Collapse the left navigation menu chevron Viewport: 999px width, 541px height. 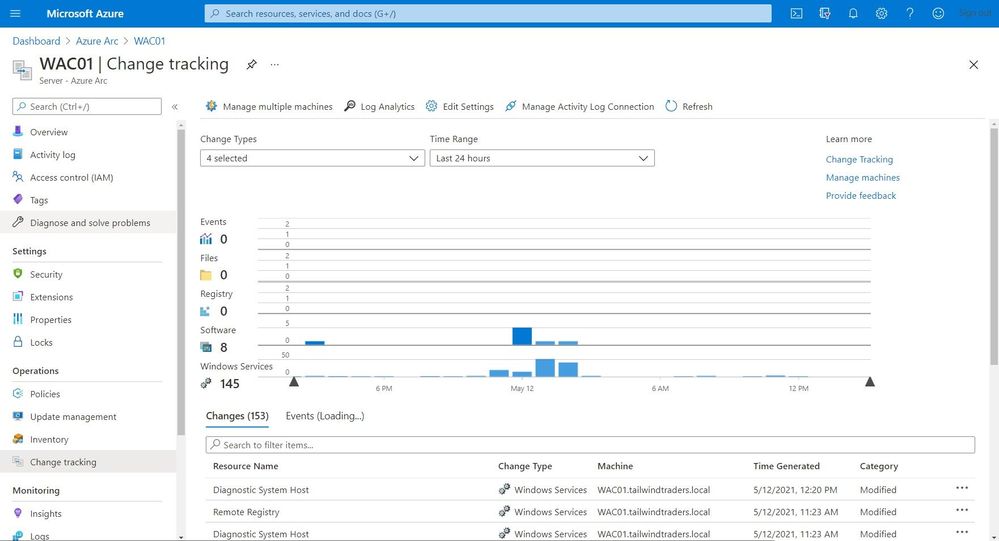pos(175,107)
